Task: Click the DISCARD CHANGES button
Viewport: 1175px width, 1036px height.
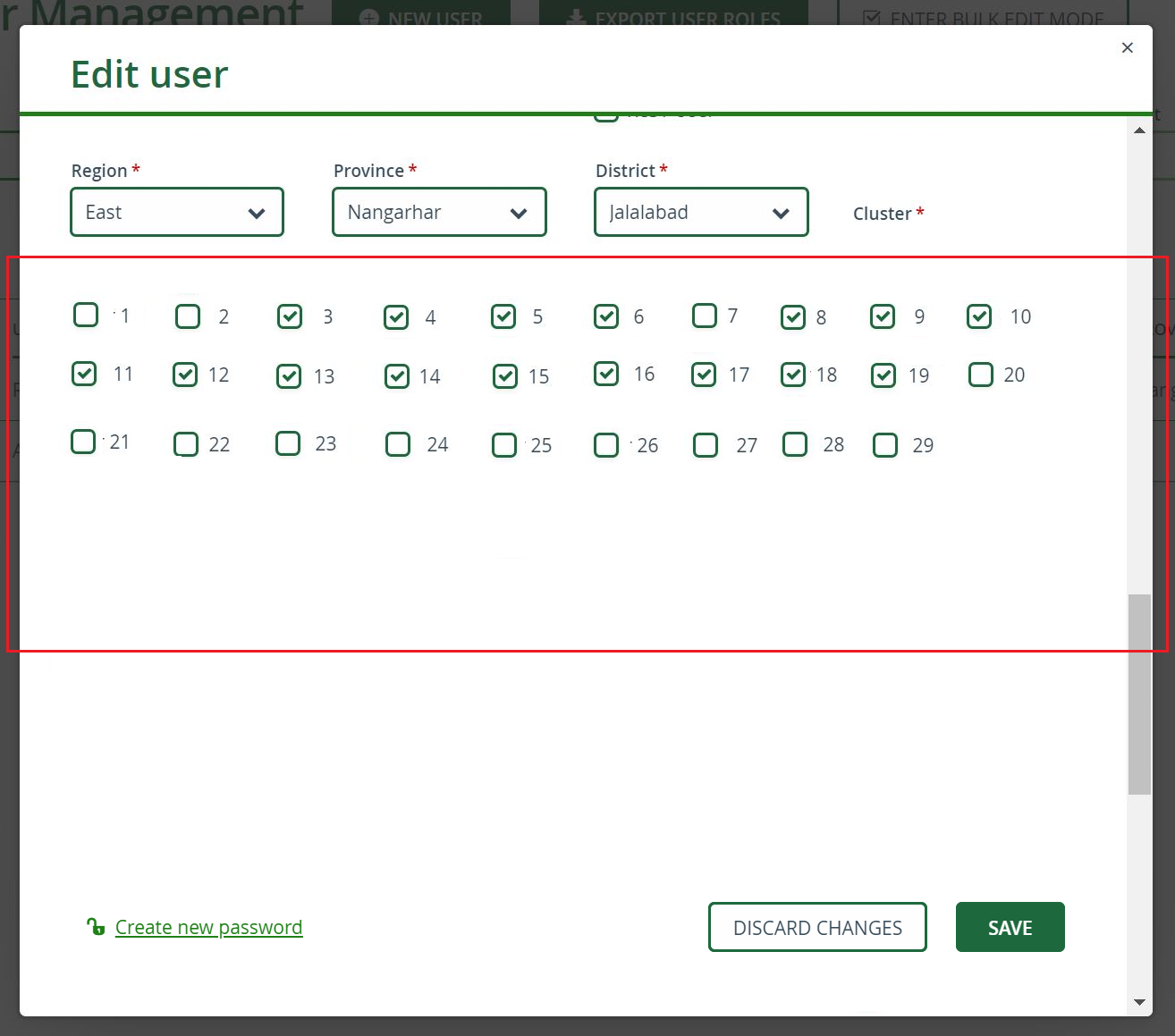Action: (x=816, y=927)
